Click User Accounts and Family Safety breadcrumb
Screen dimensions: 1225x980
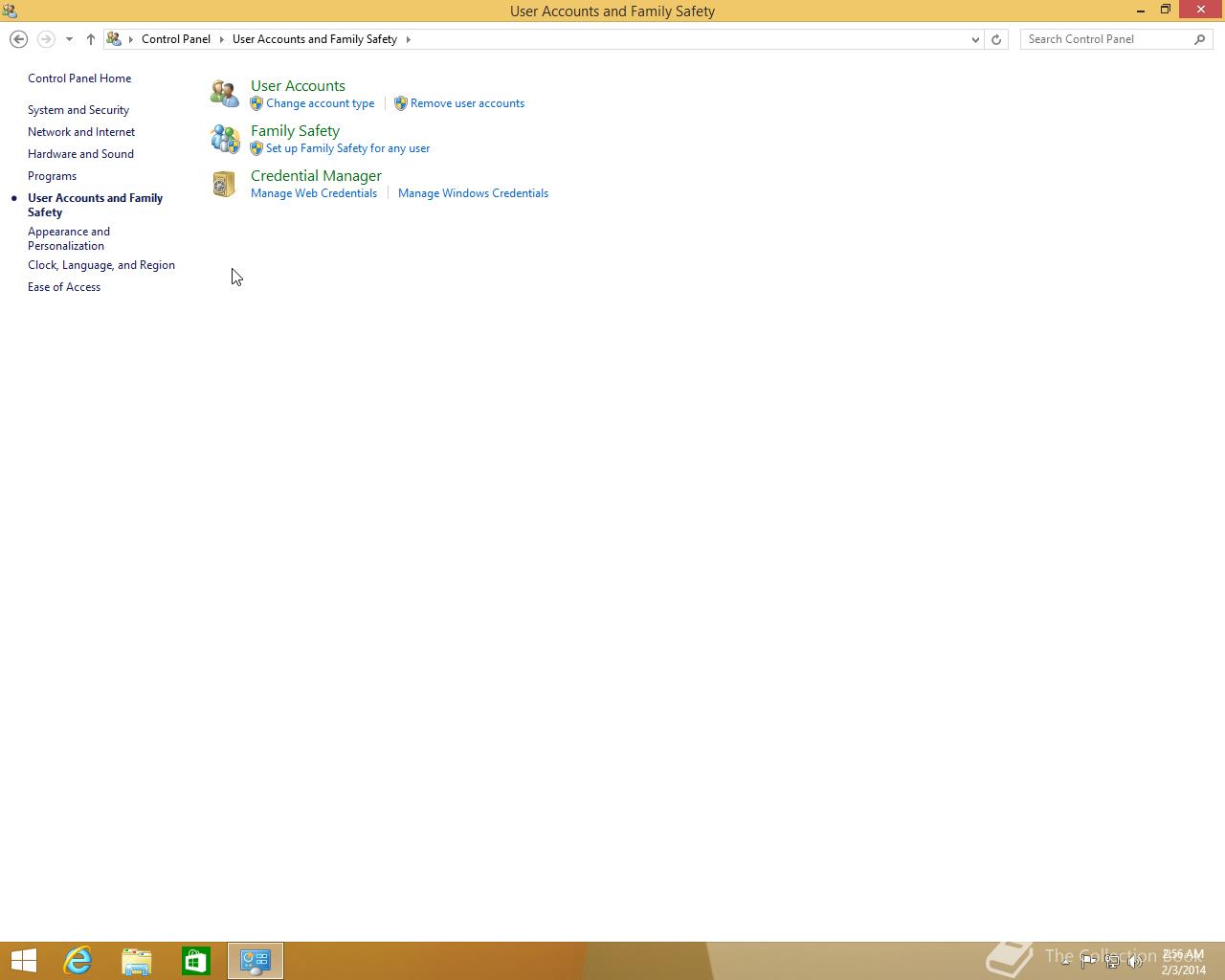coord(315,39)
